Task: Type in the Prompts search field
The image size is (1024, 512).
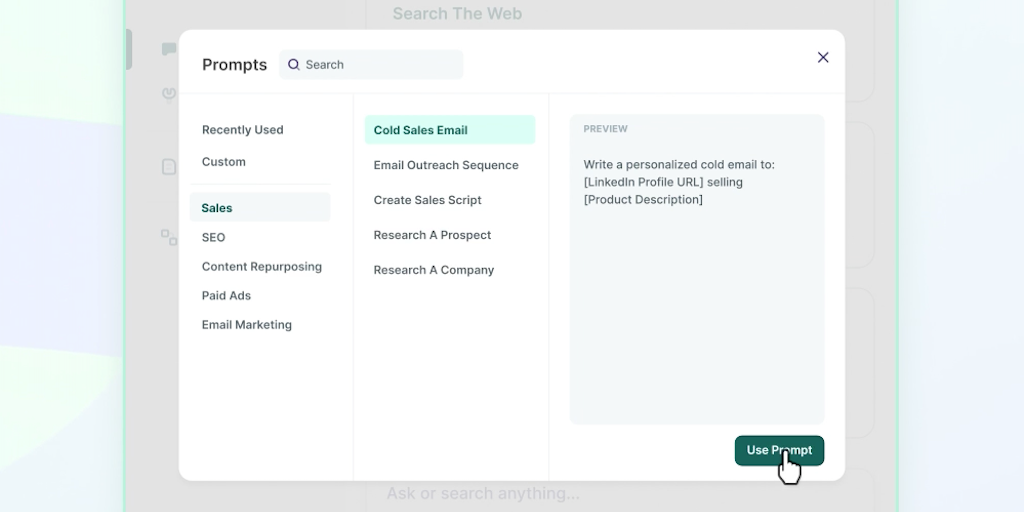Action: click(380, 65)
